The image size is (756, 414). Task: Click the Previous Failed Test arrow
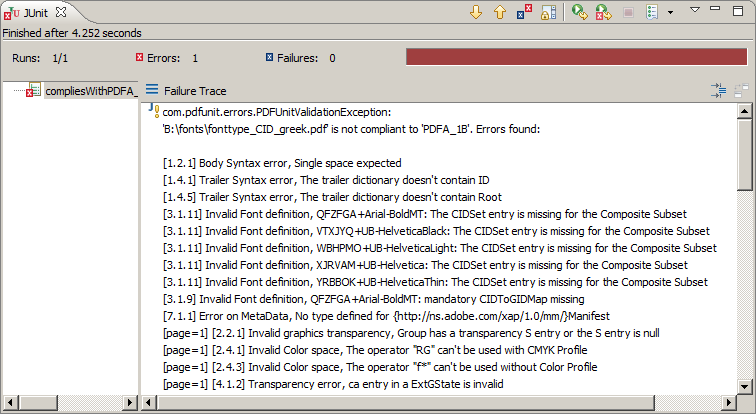(500, 12)
